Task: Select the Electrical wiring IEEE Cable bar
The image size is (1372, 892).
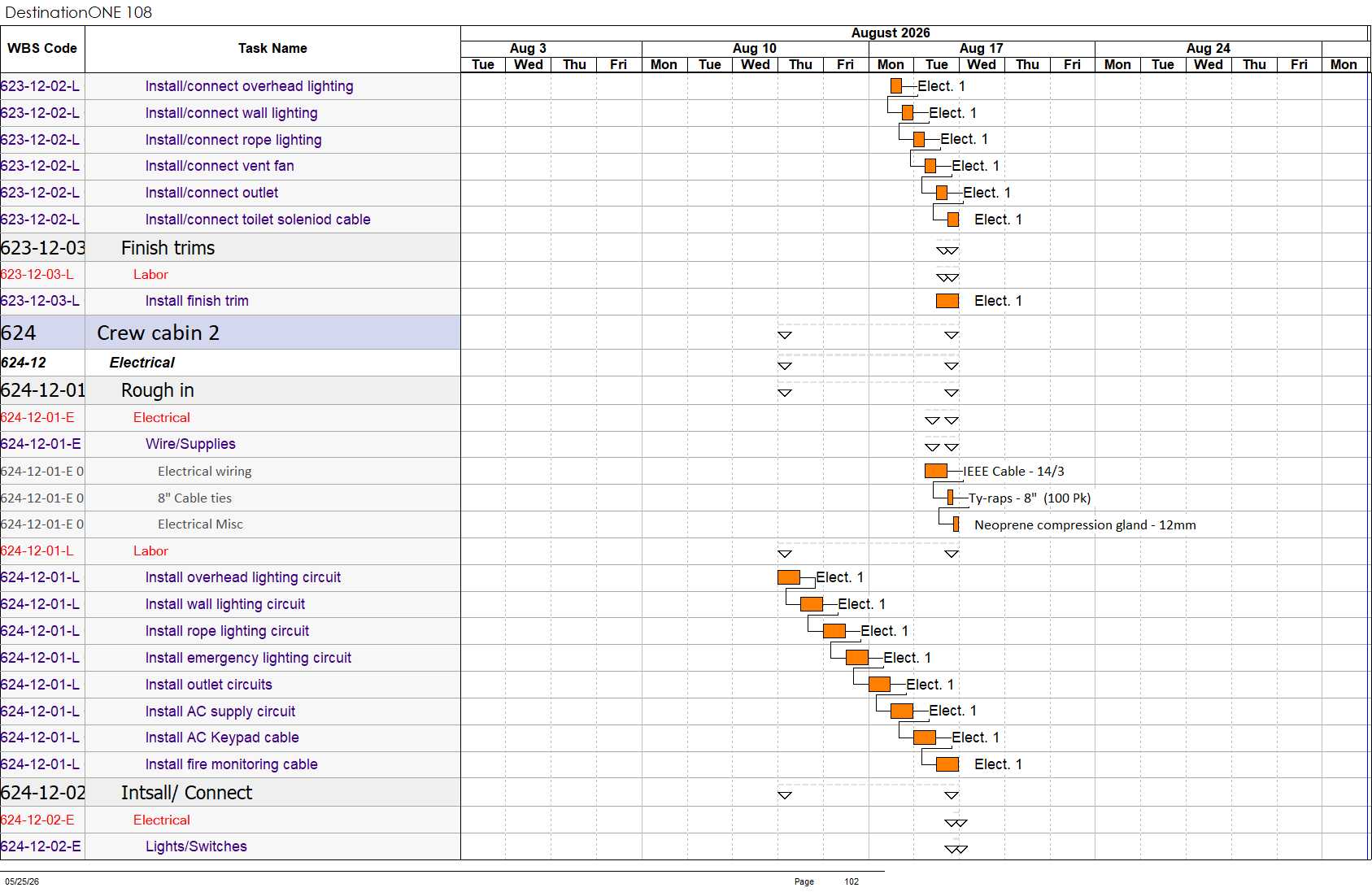Action: tap(936, 471)
